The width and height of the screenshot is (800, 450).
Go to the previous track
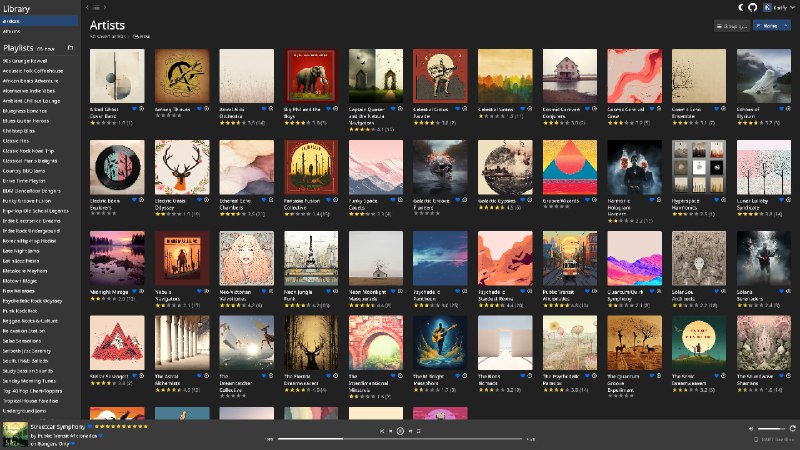[391, 430]
